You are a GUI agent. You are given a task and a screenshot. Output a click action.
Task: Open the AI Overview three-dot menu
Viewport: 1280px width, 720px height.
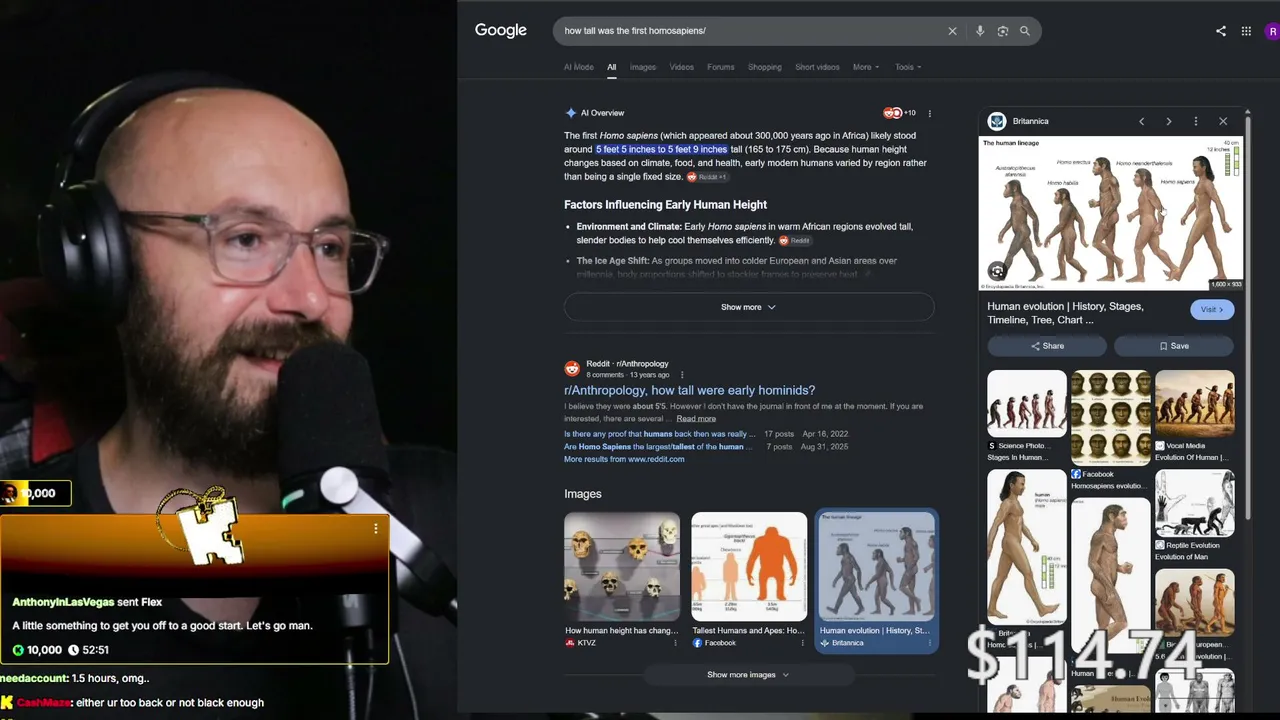point(929,113)
